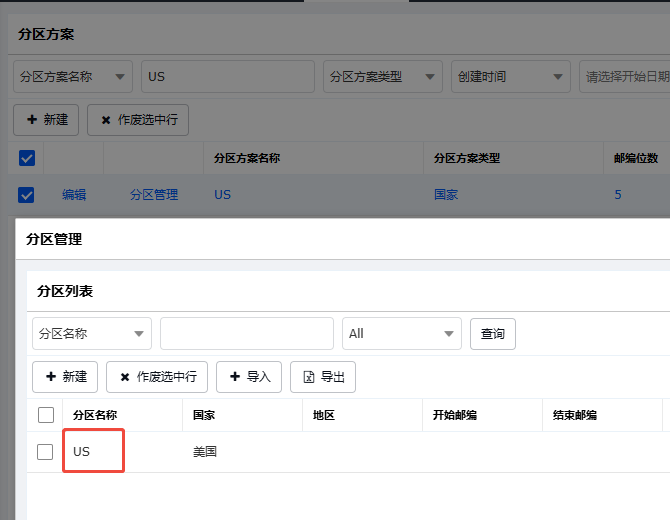Open the 编辑 link for US scheme
Screen dimensions: 670x520
[x=74, y=195]
